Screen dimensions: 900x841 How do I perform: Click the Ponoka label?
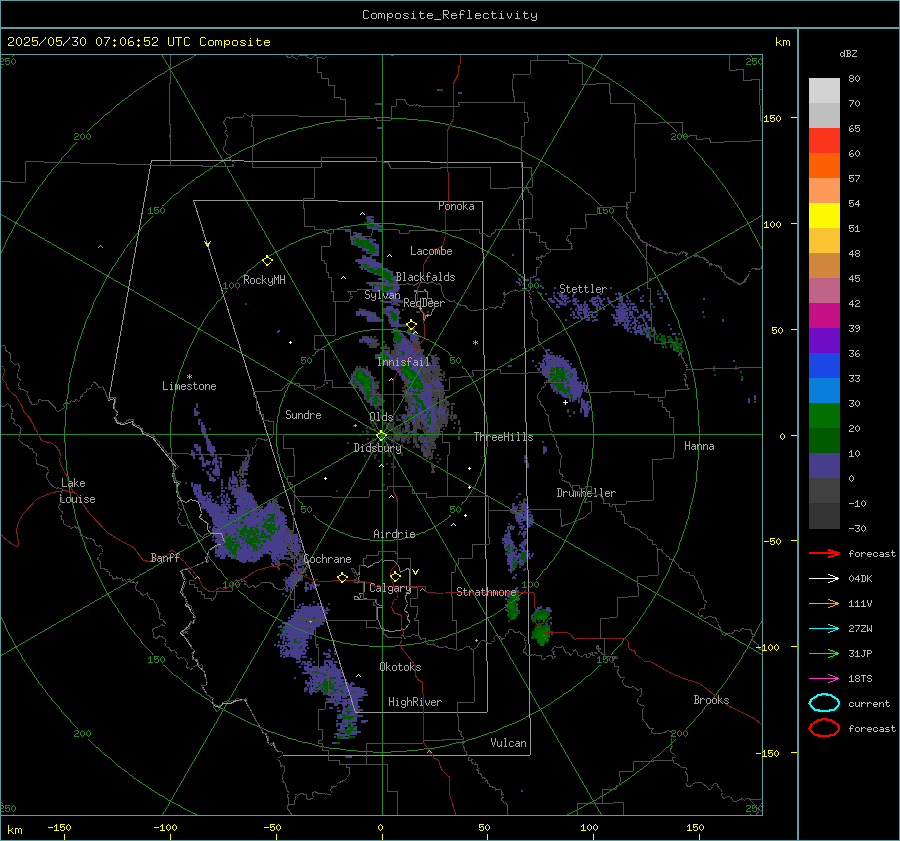coord(456,206)
